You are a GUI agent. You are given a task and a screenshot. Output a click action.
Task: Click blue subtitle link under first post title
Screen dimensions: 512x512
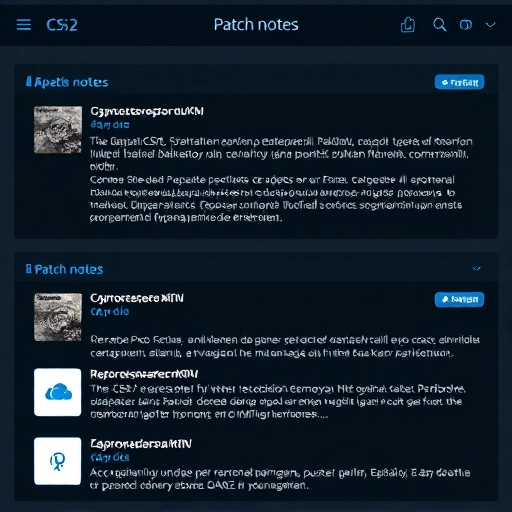coord(110,125)
